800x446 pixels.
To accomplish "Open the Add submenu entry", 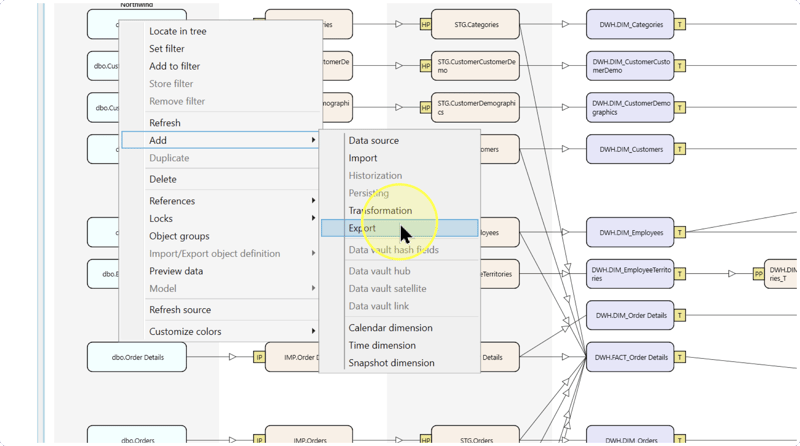I will [x=220, y=140].
